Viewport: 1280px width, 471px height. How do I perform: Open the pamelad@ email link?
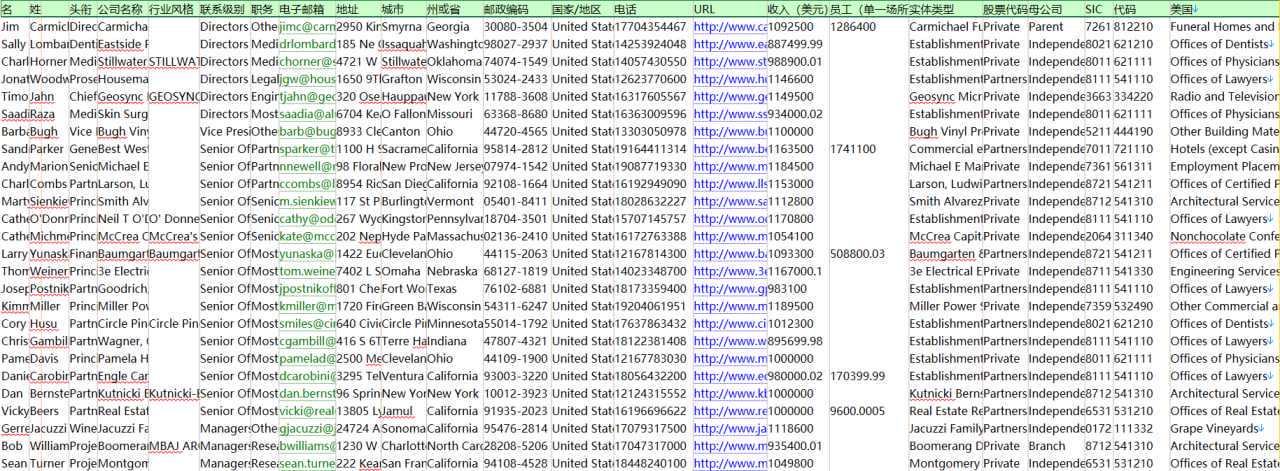[307, 359]
